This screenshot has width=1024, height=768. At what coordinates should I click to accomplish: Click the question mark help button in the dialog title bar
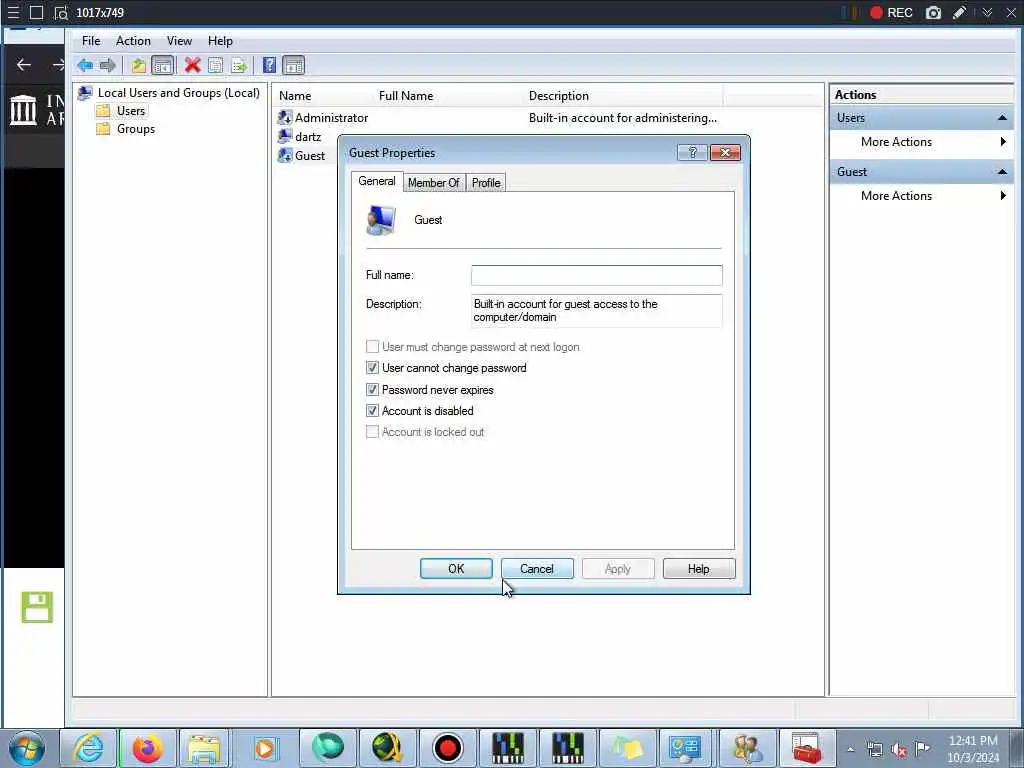click(692, 153)
